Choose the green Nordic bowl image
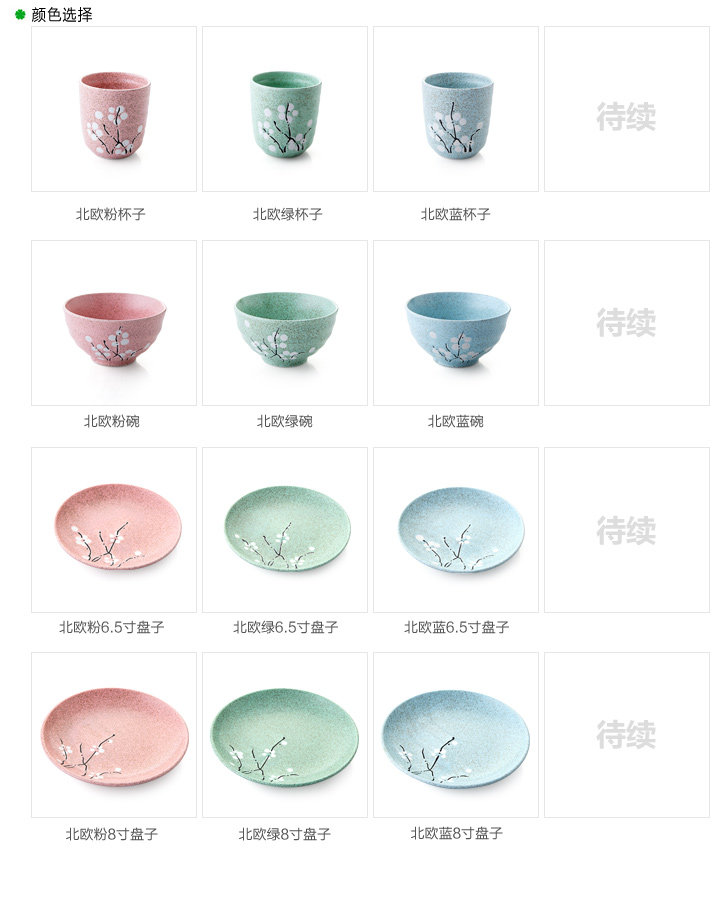The width and height of the screenshot is (721, 900). pyautogui.click(x=285, y=323)
